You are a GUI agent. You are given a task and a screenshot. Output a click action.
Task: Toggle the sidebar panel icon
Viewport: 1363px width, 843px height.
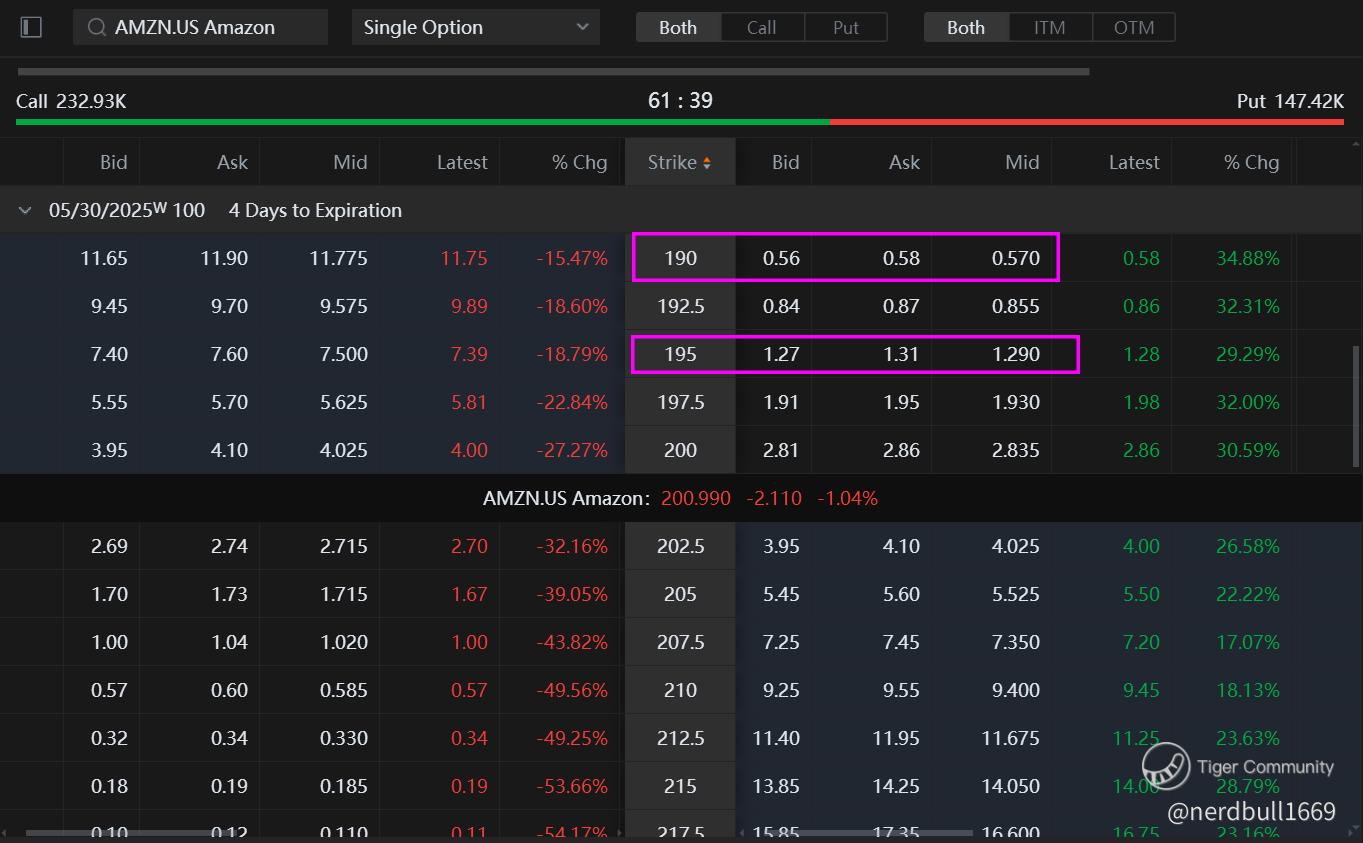[31, 27]
